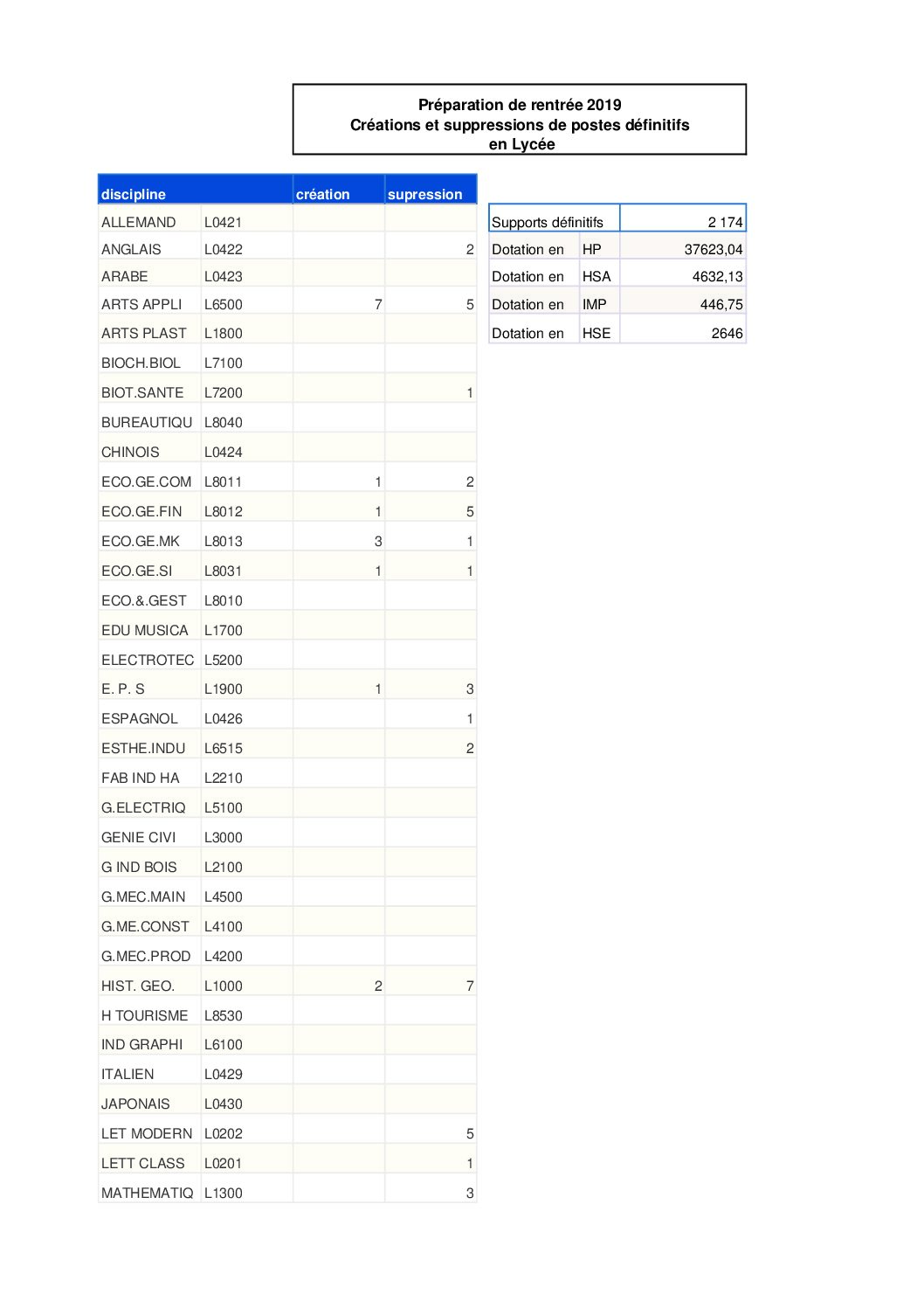
Task: Click code L5100 for G.ELECTRIQ
Action: (247, 804)
